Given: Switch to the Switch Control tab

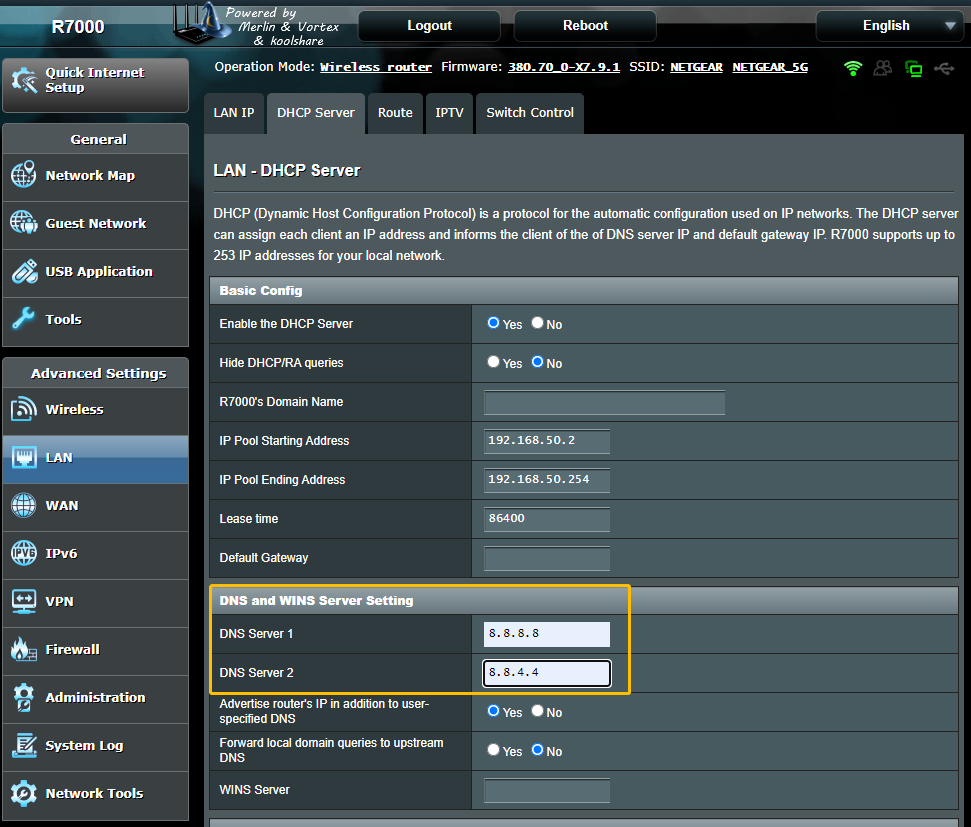Looking at the screenshot, I should point(530,113).
